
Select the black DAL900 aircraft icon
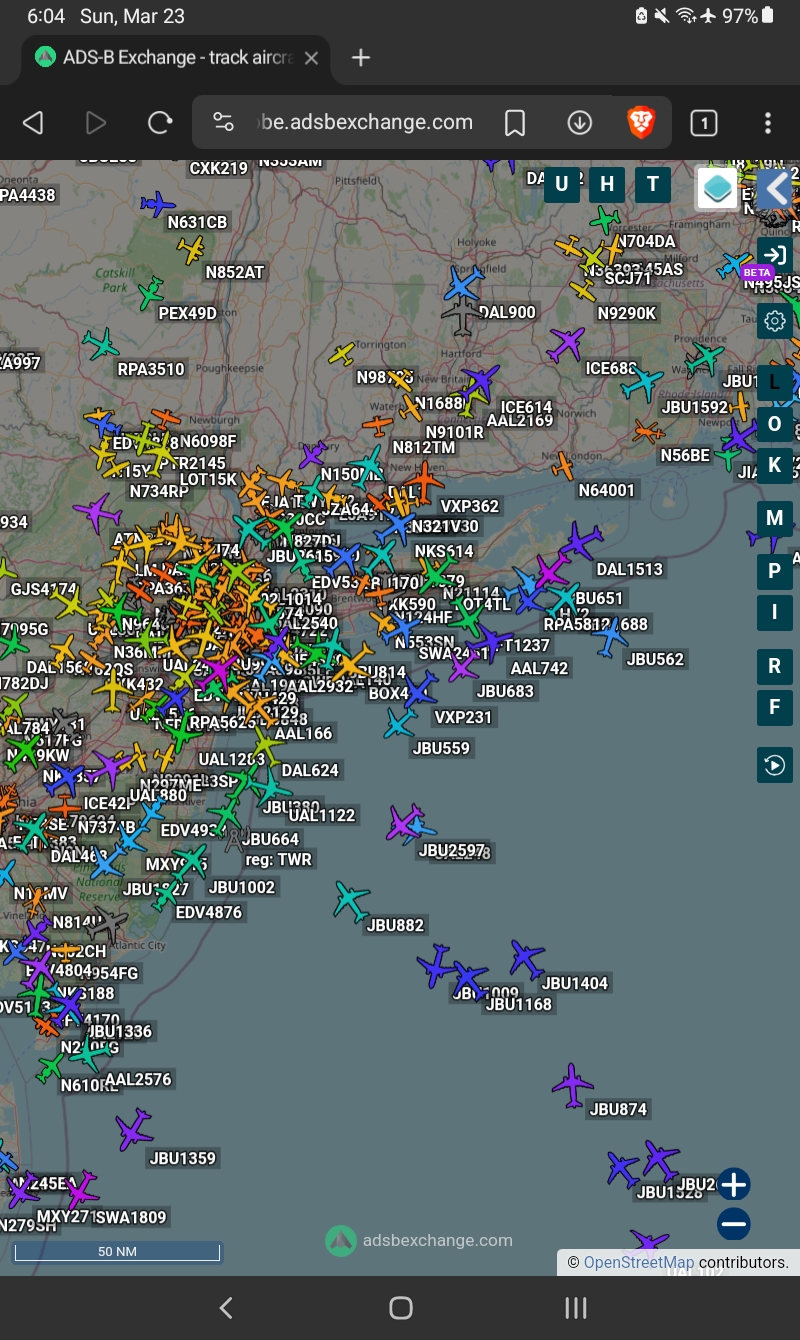click(x=462, y=317)
